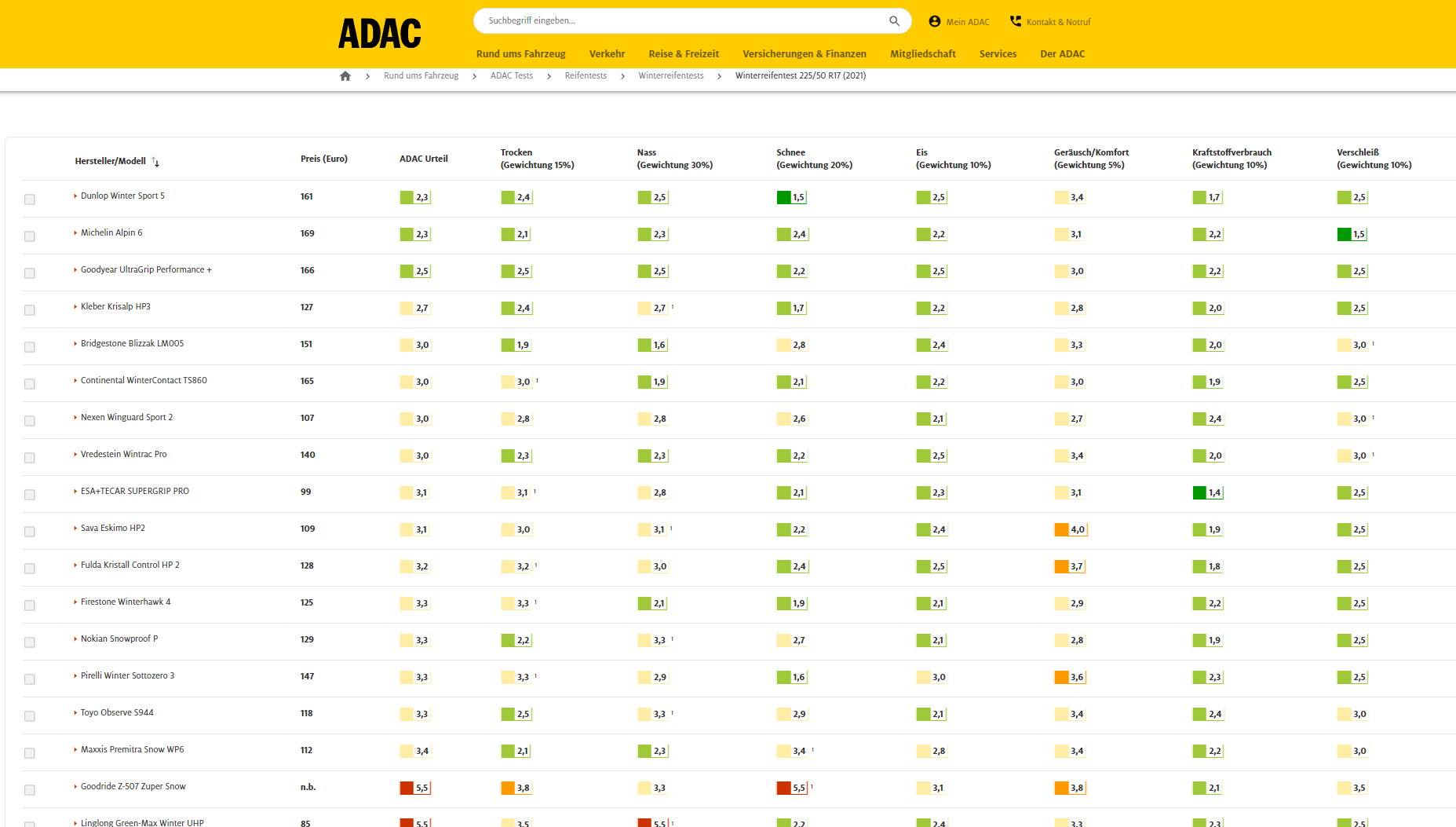Click the Schnee (Gewichtung 20%) column header

[815, 159]
